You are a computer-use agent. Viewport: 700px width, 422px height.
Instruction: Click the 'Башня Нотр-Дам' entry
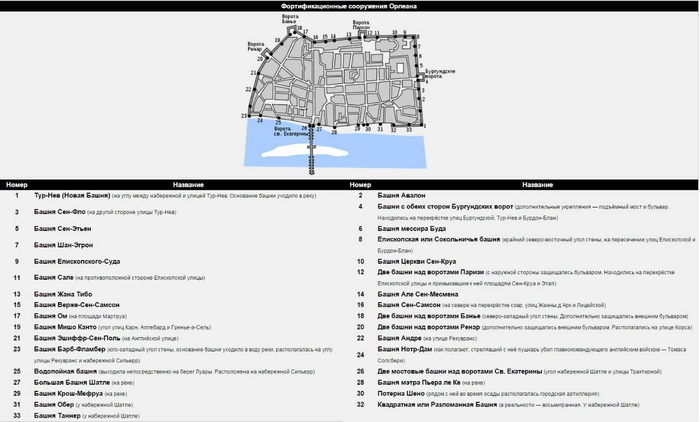407,348
